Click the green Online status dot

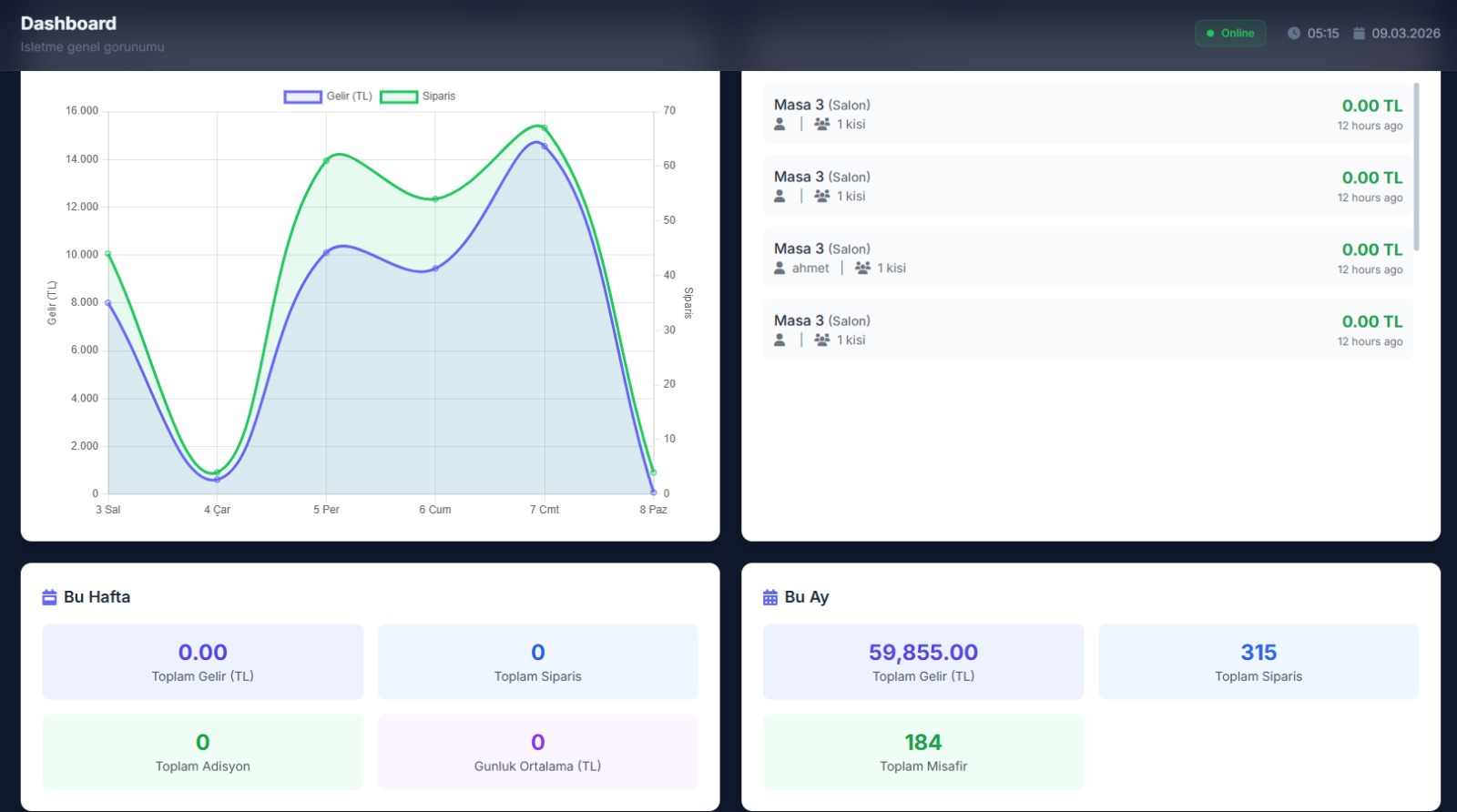(1210, 34)
